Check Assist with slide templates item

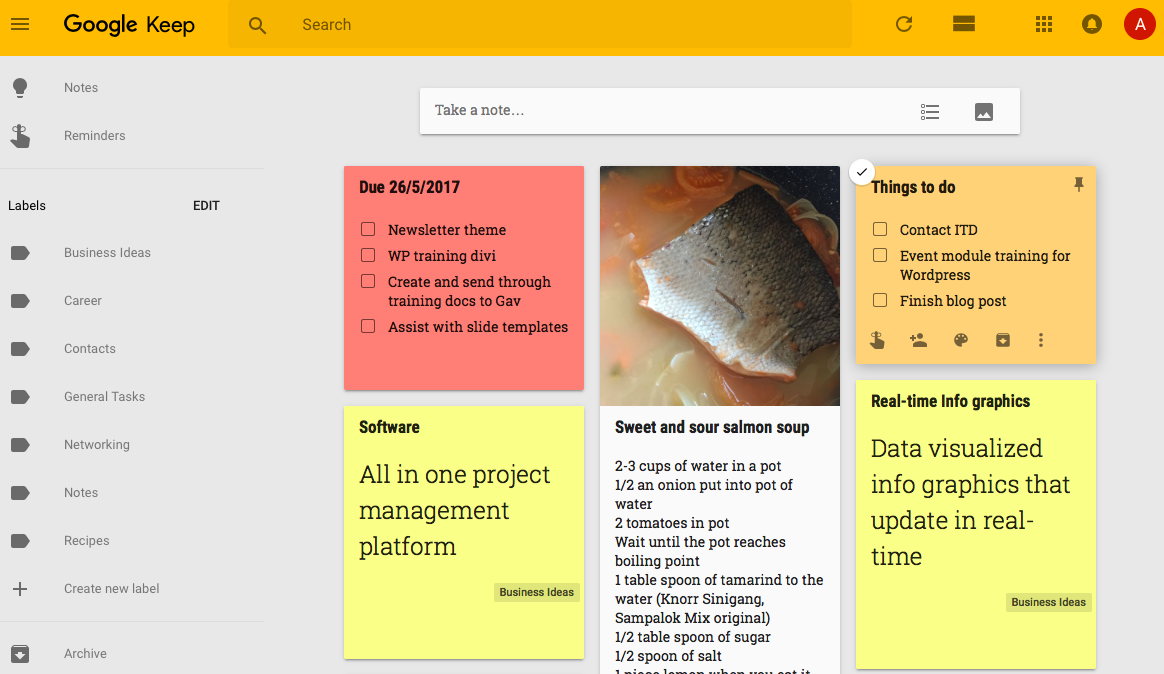367,327
